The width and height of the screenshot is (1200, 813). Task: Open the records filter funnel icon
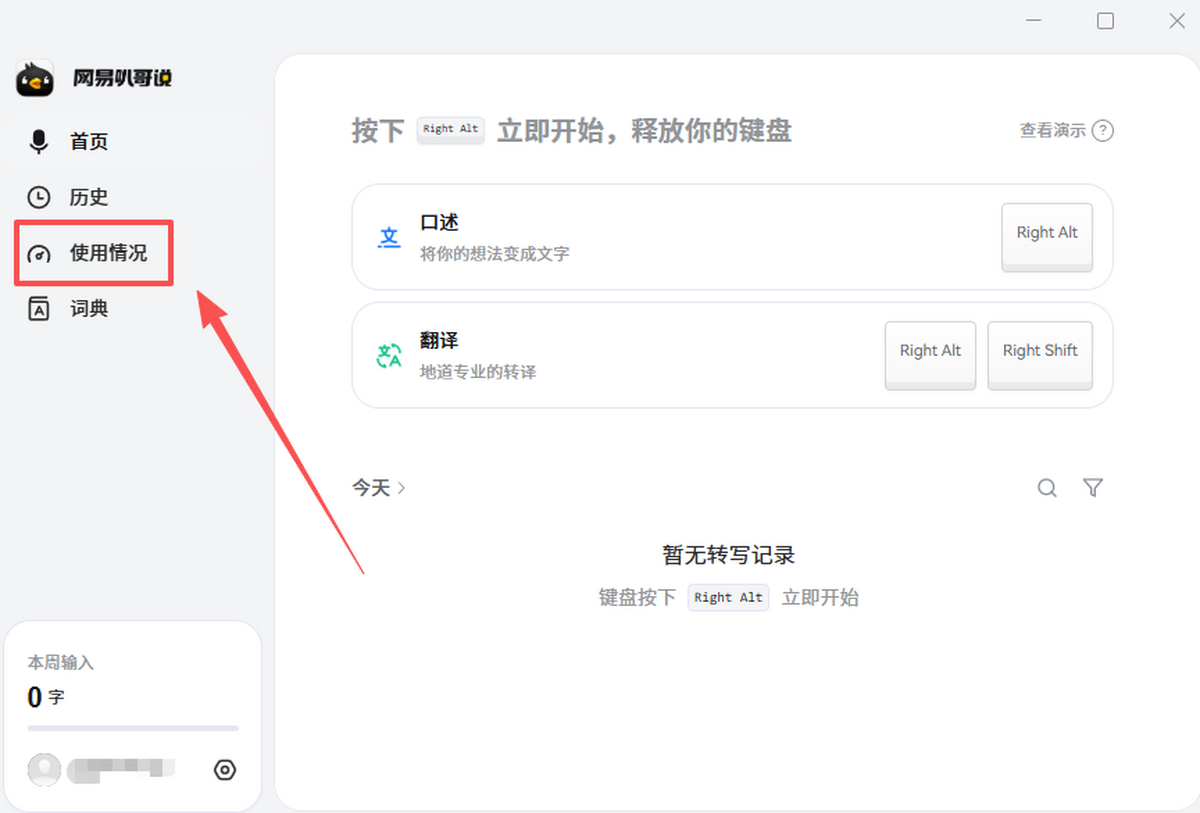tap(1093, 488)
